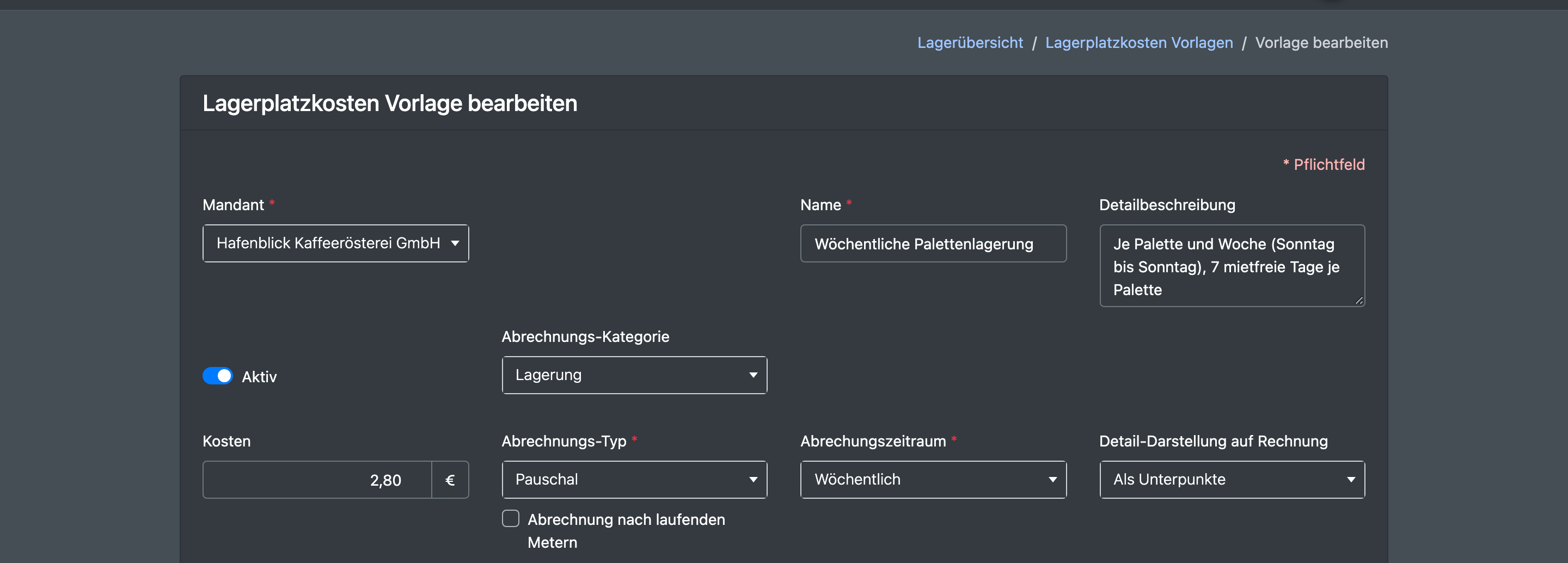Click the Abrechnungs-Kategorie label
Viewport: 1568px width, 563px height.
[585, 336]
